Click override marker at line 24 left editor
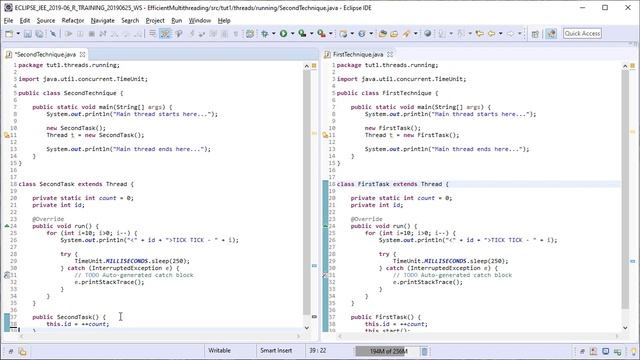Image resolution: width=640 pixels, height=360 pixels. 7,226
